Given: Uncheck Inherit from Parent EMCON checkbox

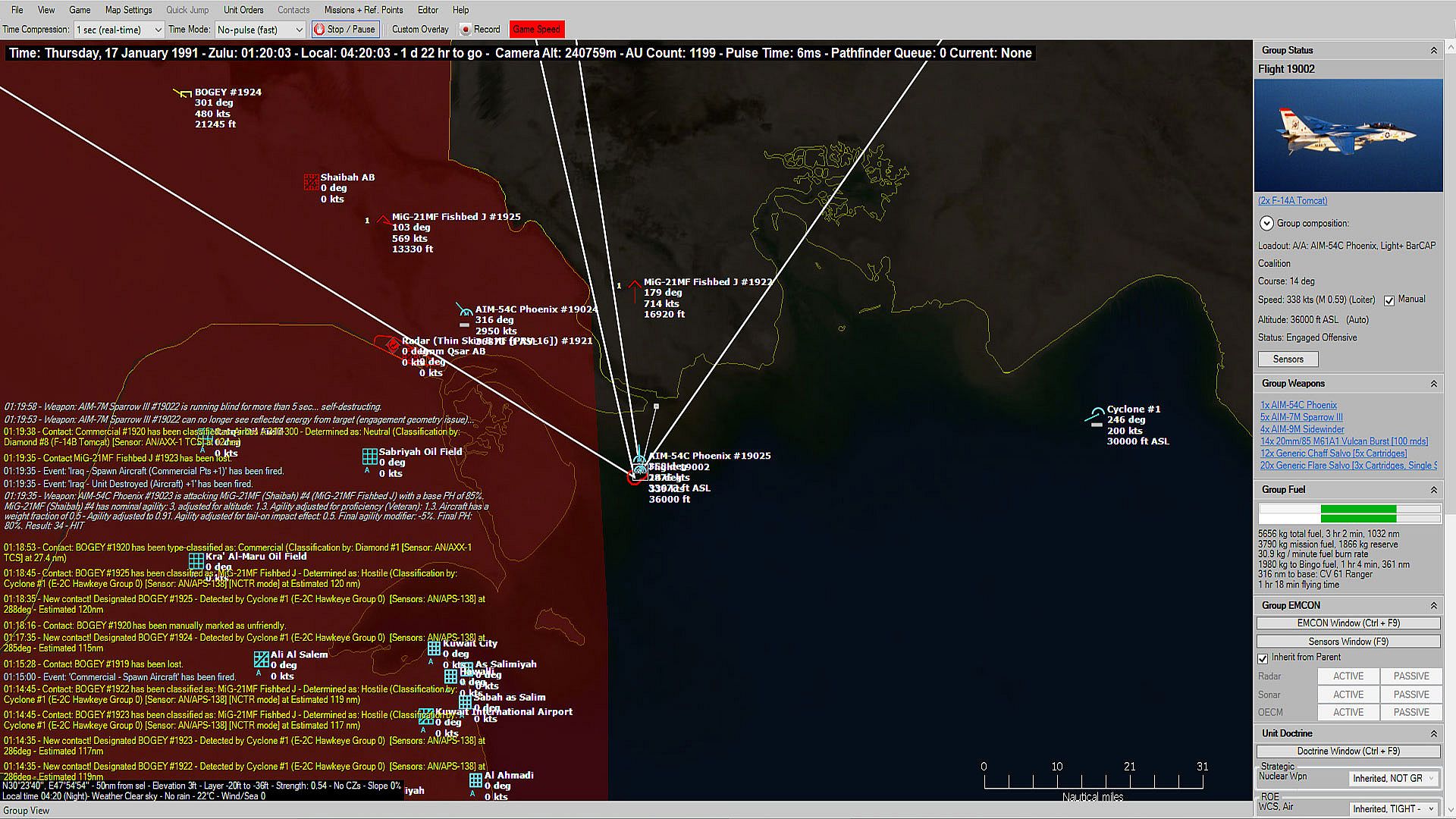Looking at the screenshot, I should click(x=1263, y=658).
